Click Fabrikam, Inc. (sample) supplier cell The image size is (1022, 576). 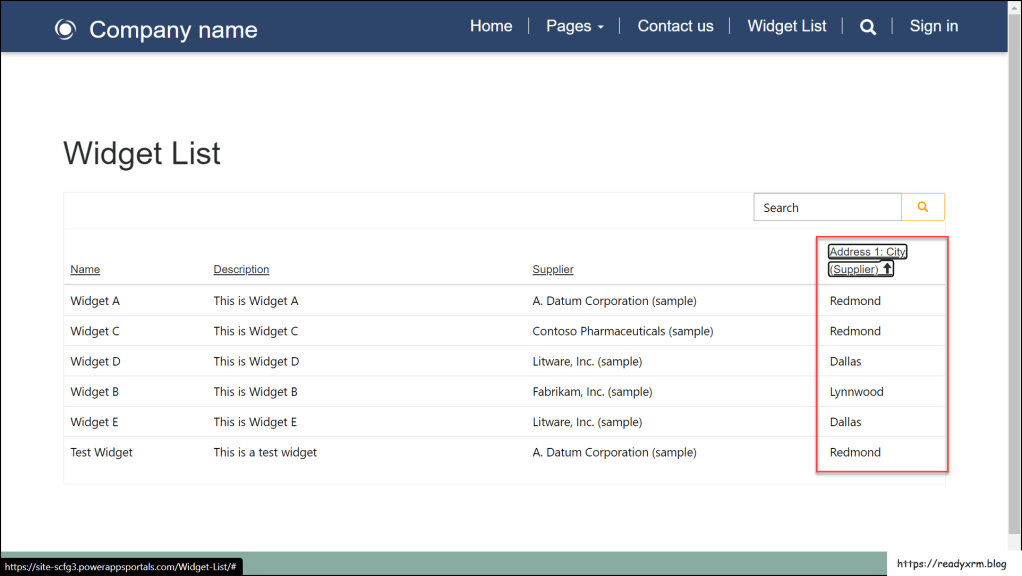coord(592,392)
